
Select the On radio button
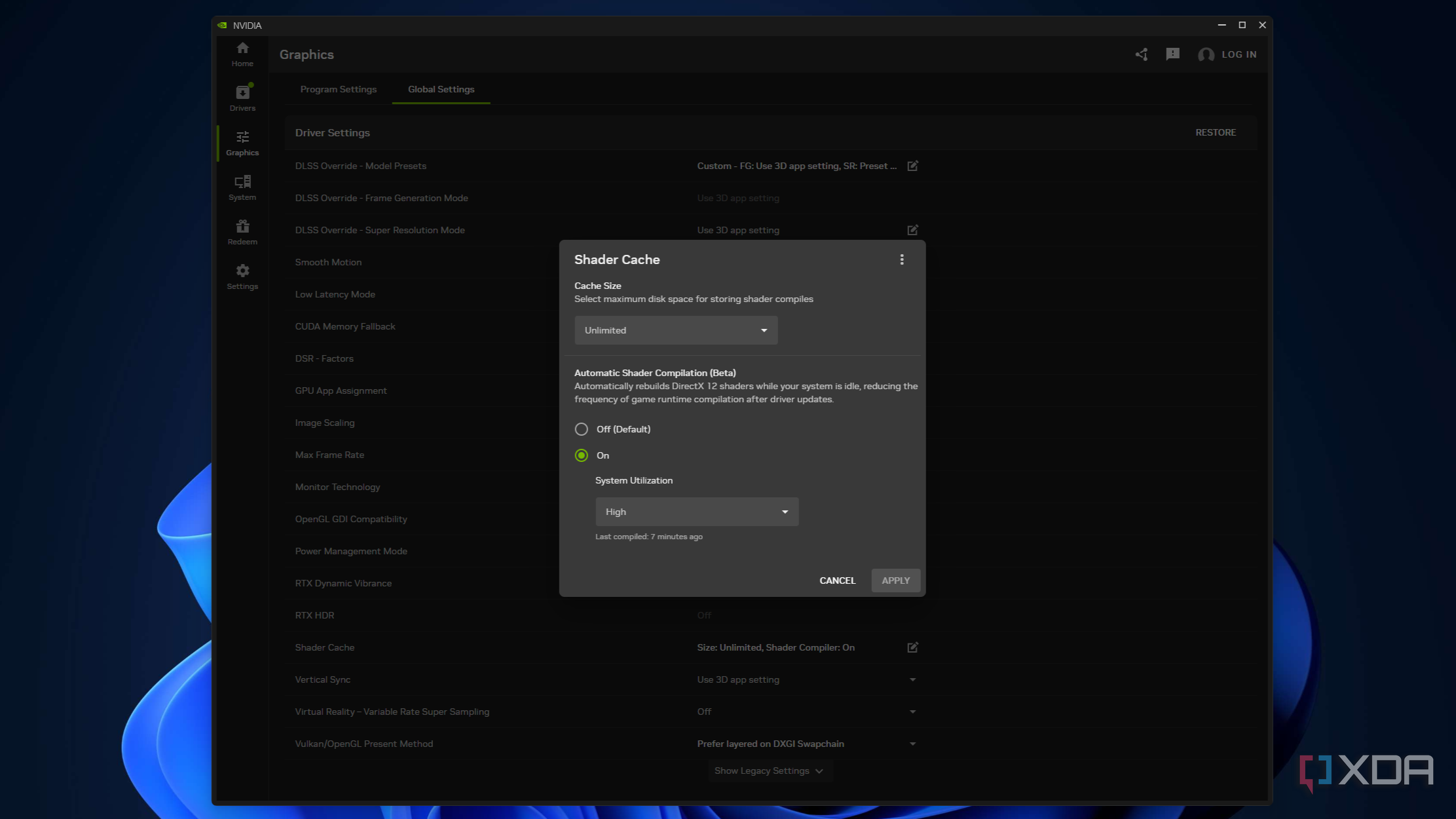click(581, 455)
